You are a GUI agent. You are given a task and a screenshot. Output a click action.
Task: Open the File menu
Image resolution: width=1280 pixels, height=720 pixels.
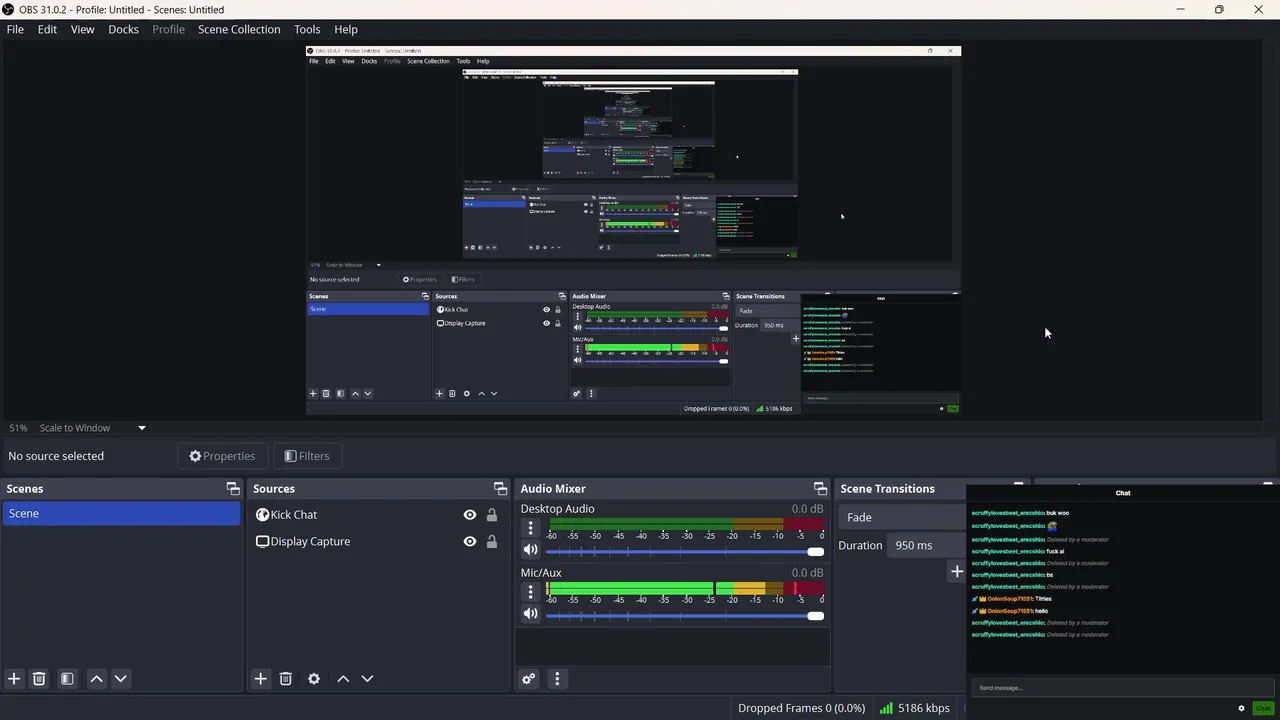point(15,29)
